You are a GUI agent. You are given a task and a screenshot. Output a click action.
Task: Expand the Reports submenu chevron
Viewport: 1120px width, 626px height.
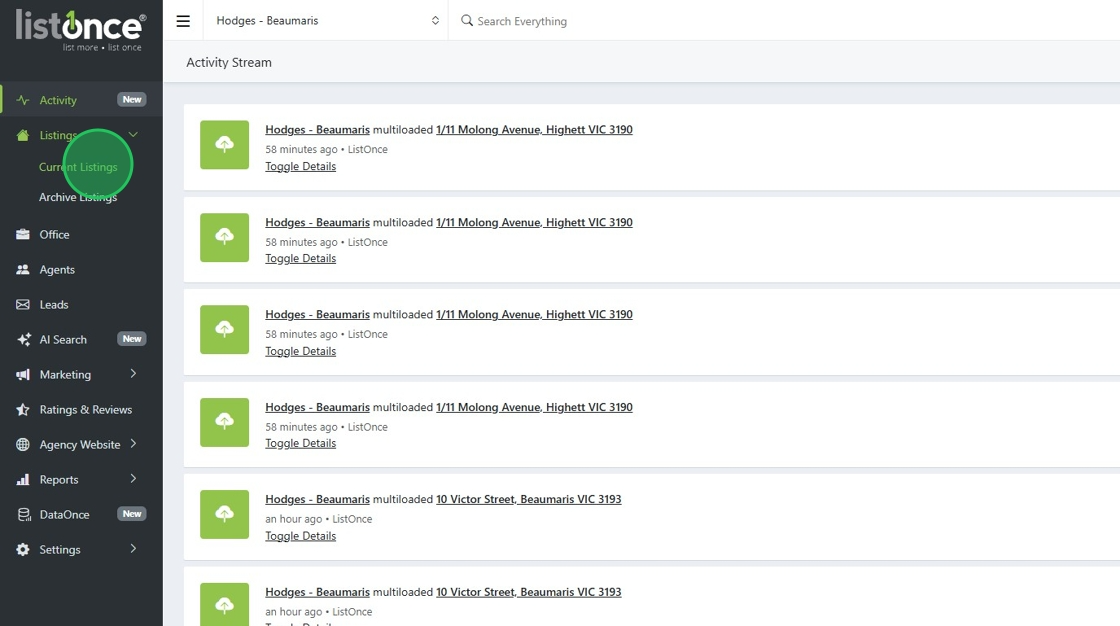tap(133, 479)
